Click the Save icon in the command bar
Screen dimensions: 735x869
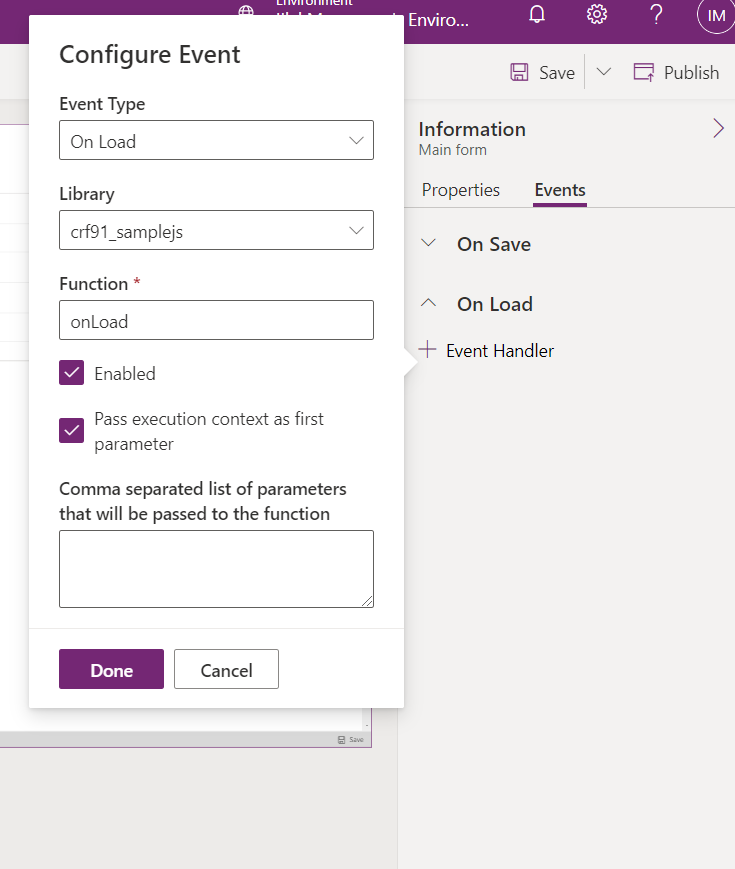(518, 71)
